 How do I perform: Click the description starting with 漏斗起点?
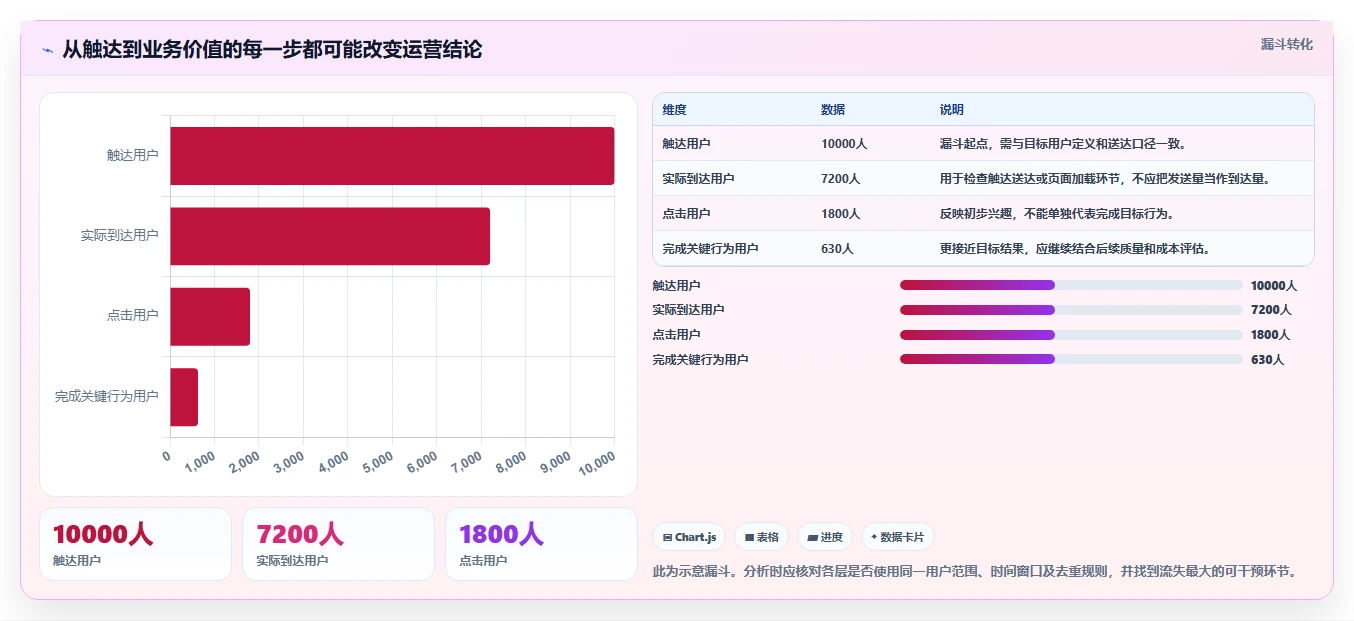click(x=1063, y=144)
